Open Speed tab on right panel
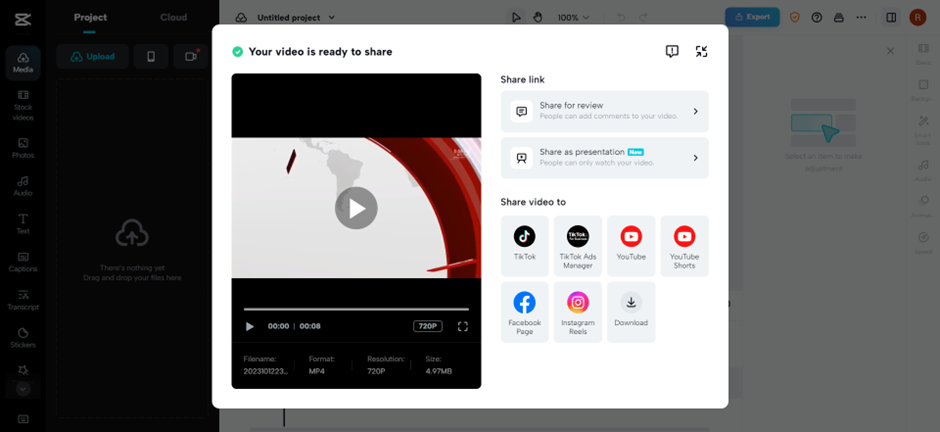The width and height of the screenshot is (940, 432). 923,243
